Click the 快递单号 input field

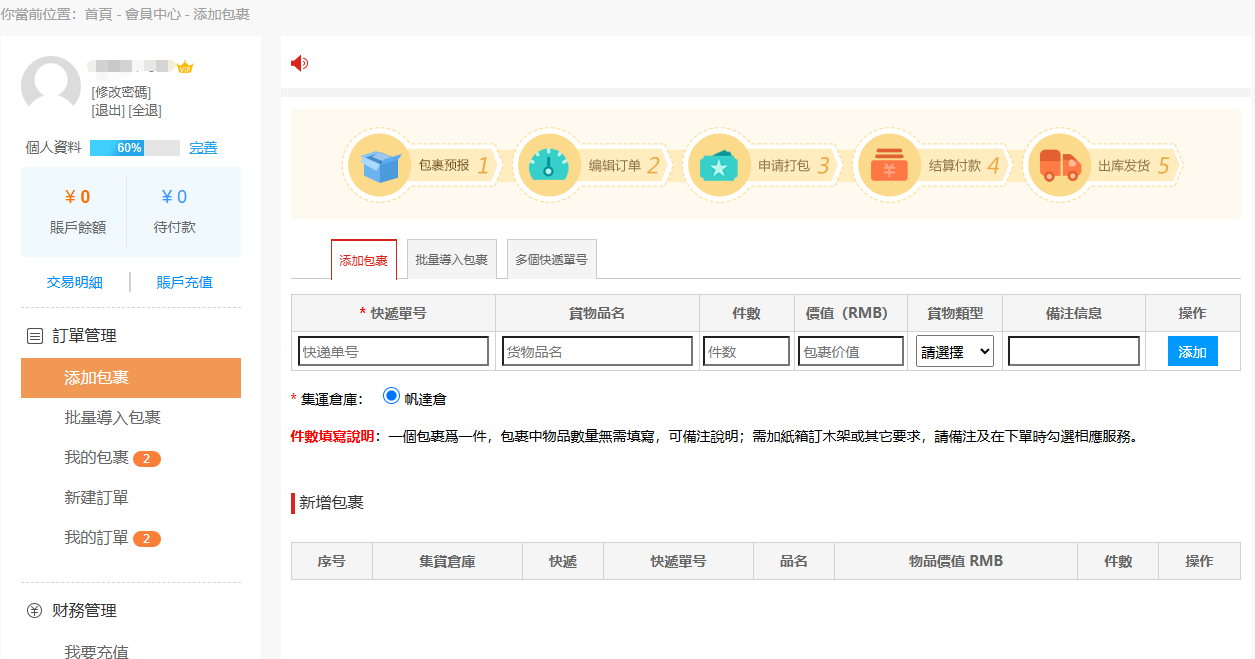(x=393, y=352)
